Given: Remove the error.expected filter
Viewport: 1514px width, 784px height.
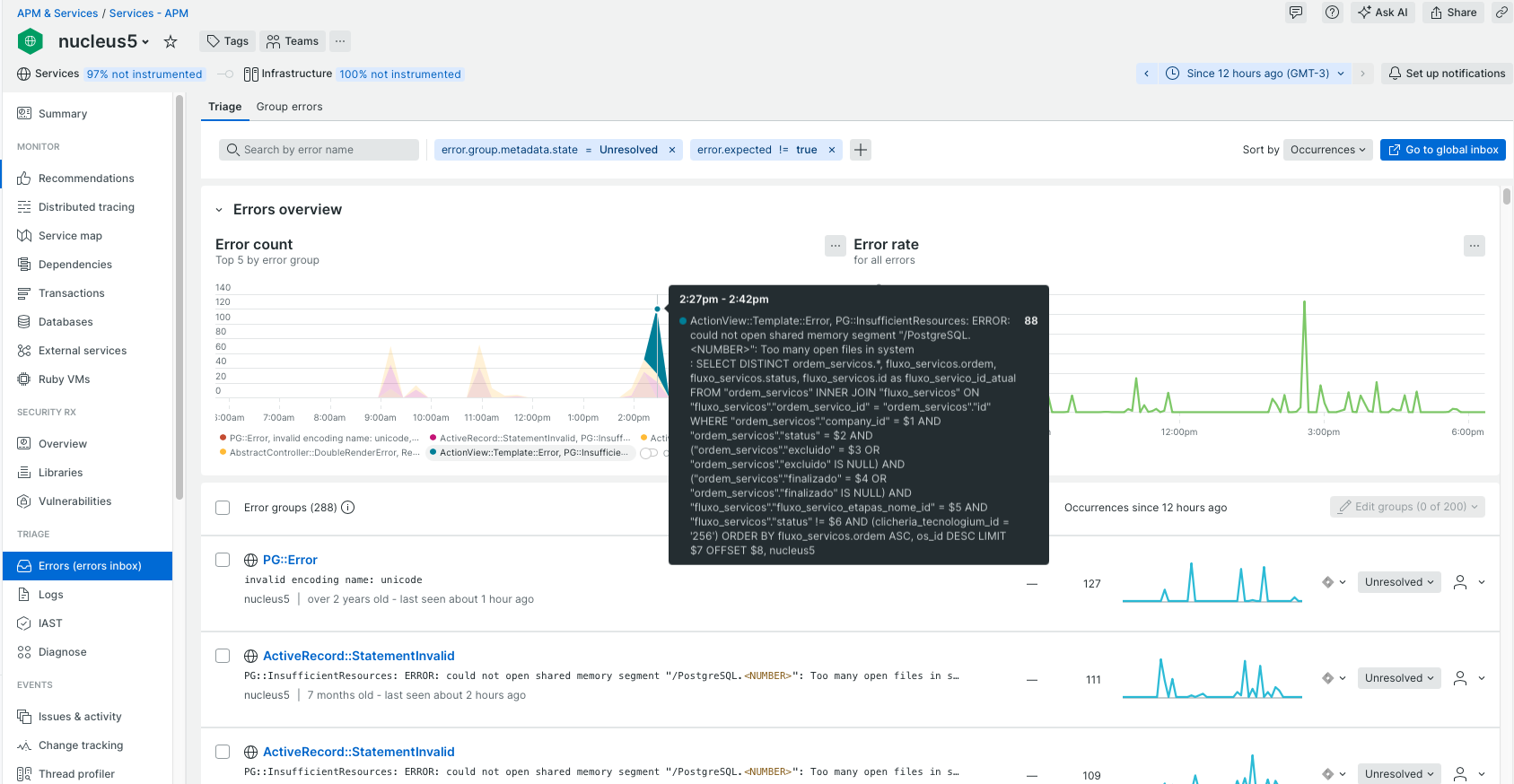Looking at the screenshot, I should [832, 150].
